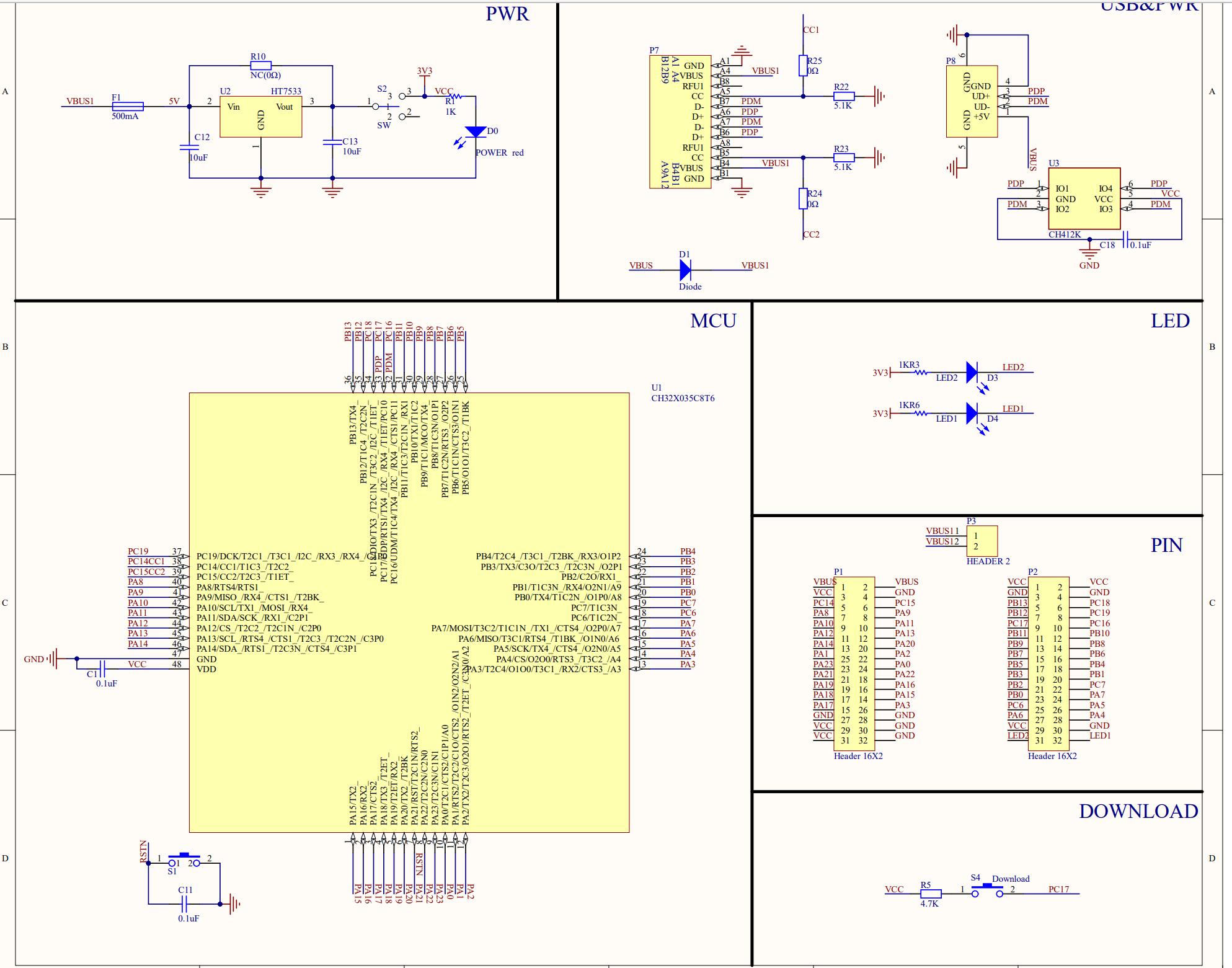Click the LED1 net label right of D4

[x=1013, y=409]
